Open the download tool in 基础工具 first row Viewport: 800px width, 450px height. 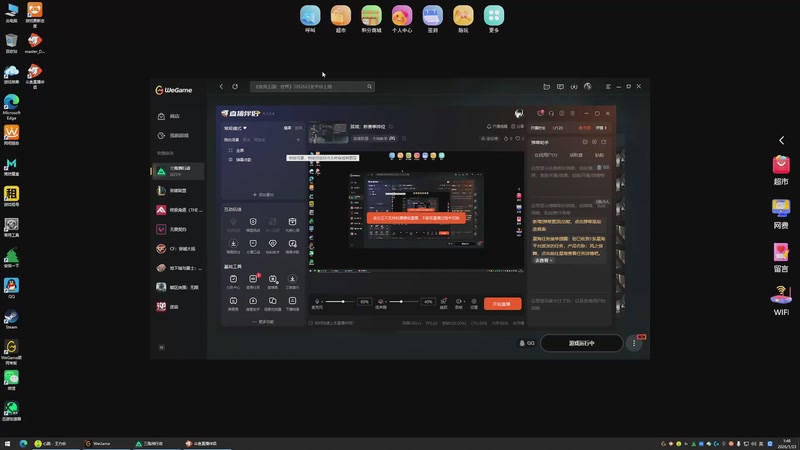coord(292,281)
